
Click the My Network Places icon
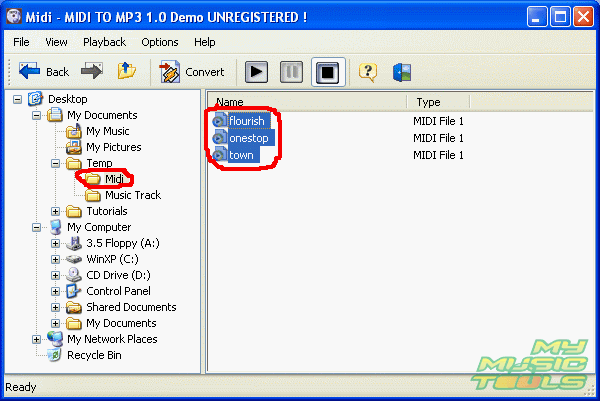pos(55,339)
